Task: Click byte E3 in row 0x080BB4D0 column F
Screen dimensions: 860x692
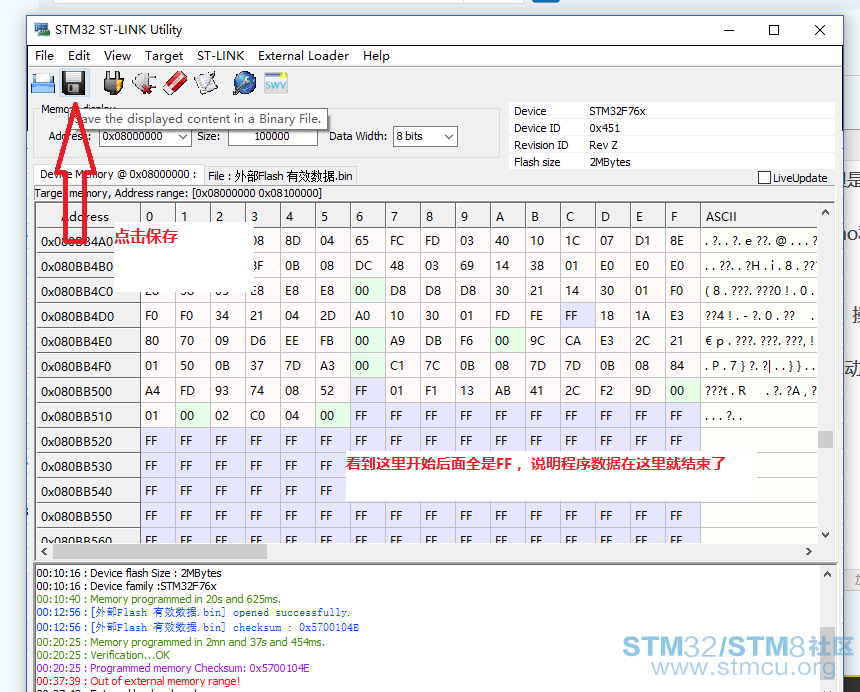Action: click(683, 316)
